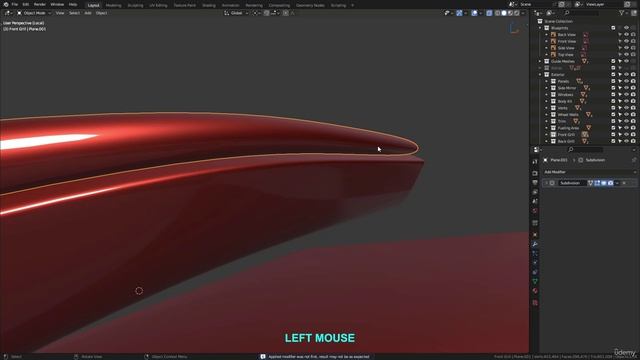Uncheck Guide Meshes collection checkbox
Image resolution: width=640 pixels, height=360 pixels.
pyautogui.click(x=613, y=61)
